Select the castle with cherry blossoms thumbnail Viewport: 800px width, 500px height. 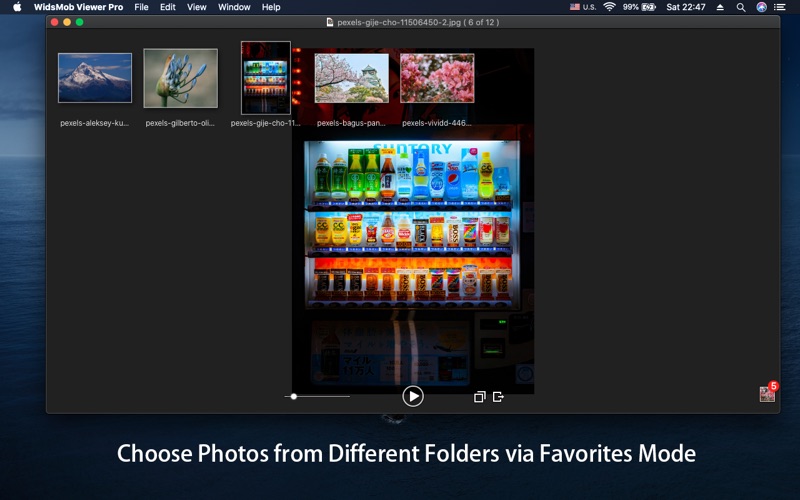coord(351,78)
